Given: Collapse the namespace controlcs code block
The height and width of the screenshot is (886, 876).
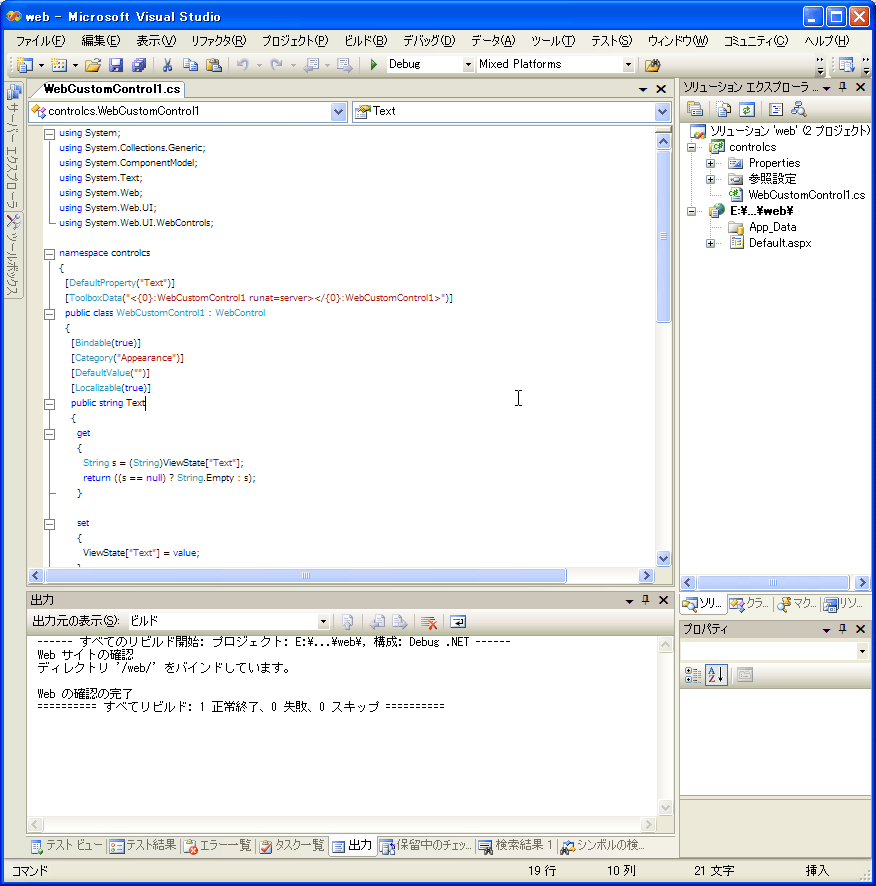Looking at the screenshot, I should coord(50,254).
